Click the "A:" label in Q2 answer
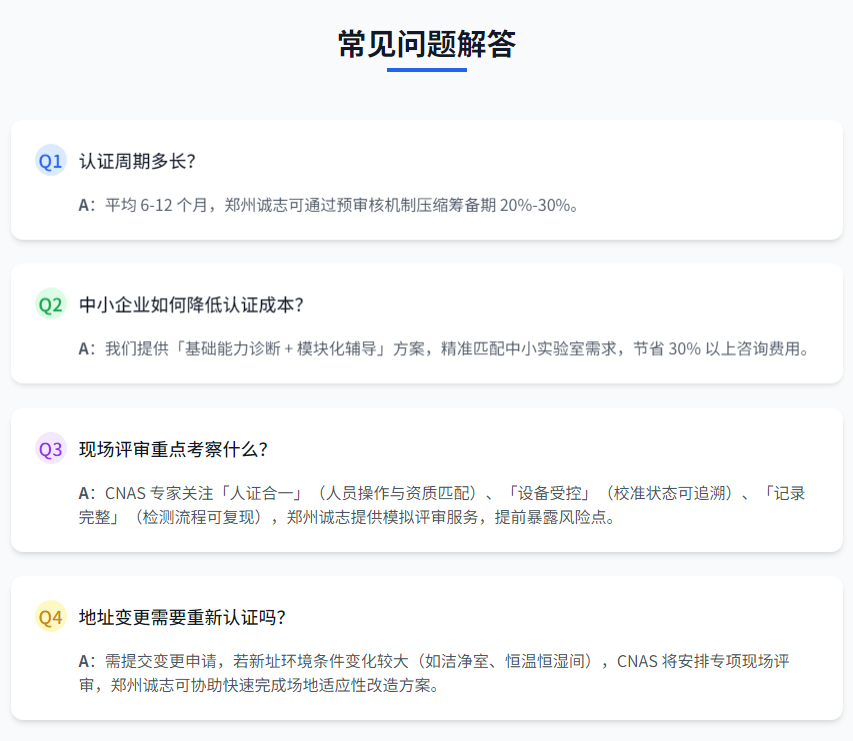This screenshot has width=853, height=741. click(x=87, y=349)
